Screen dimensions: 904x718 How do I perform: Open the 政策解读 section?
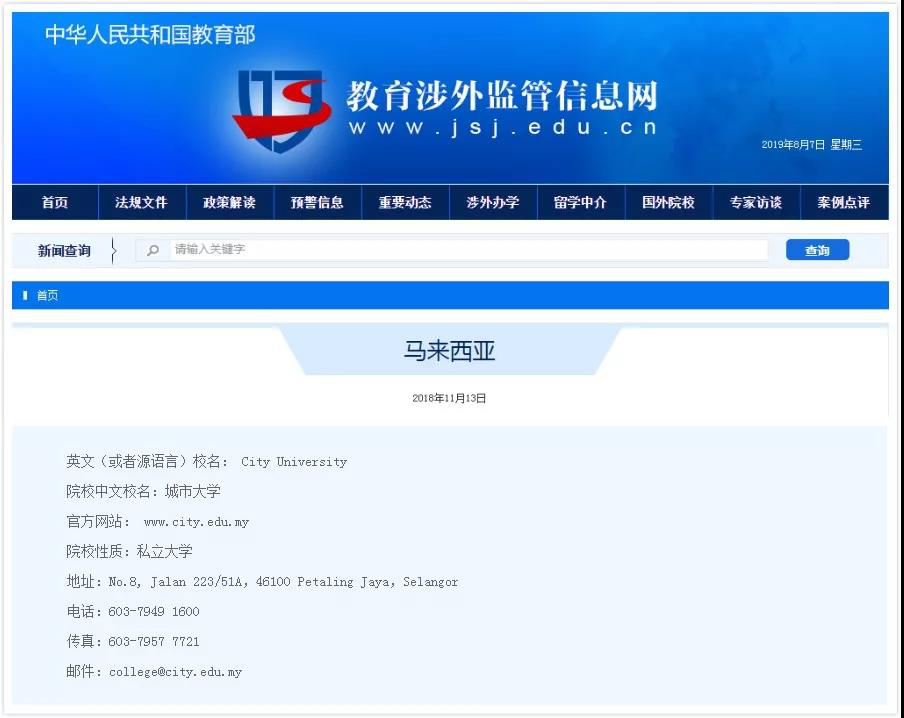point(229,202)
